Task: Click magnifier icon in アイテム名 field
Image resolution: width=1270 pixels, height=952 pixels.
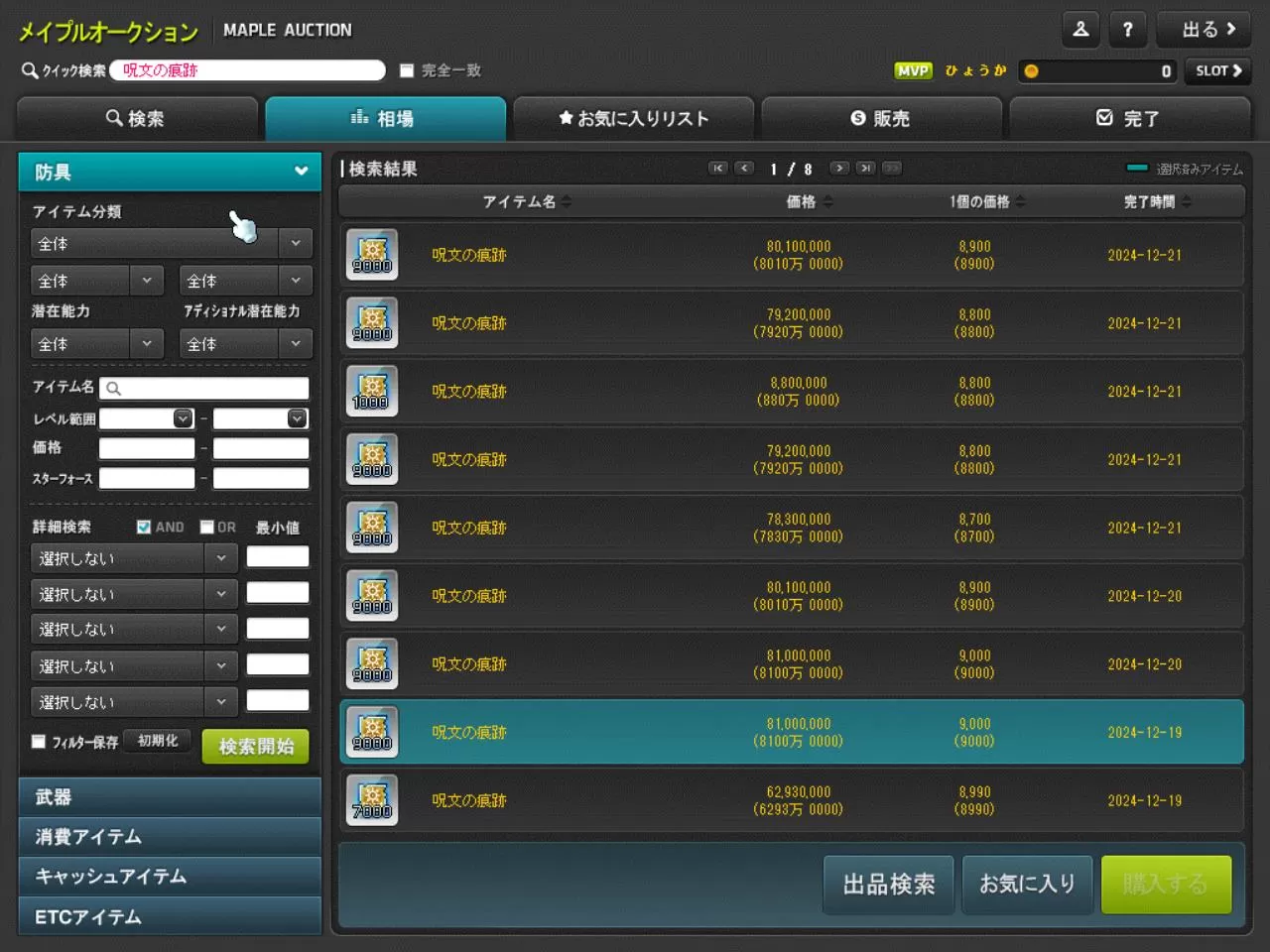Action: (x=113, y=389)
